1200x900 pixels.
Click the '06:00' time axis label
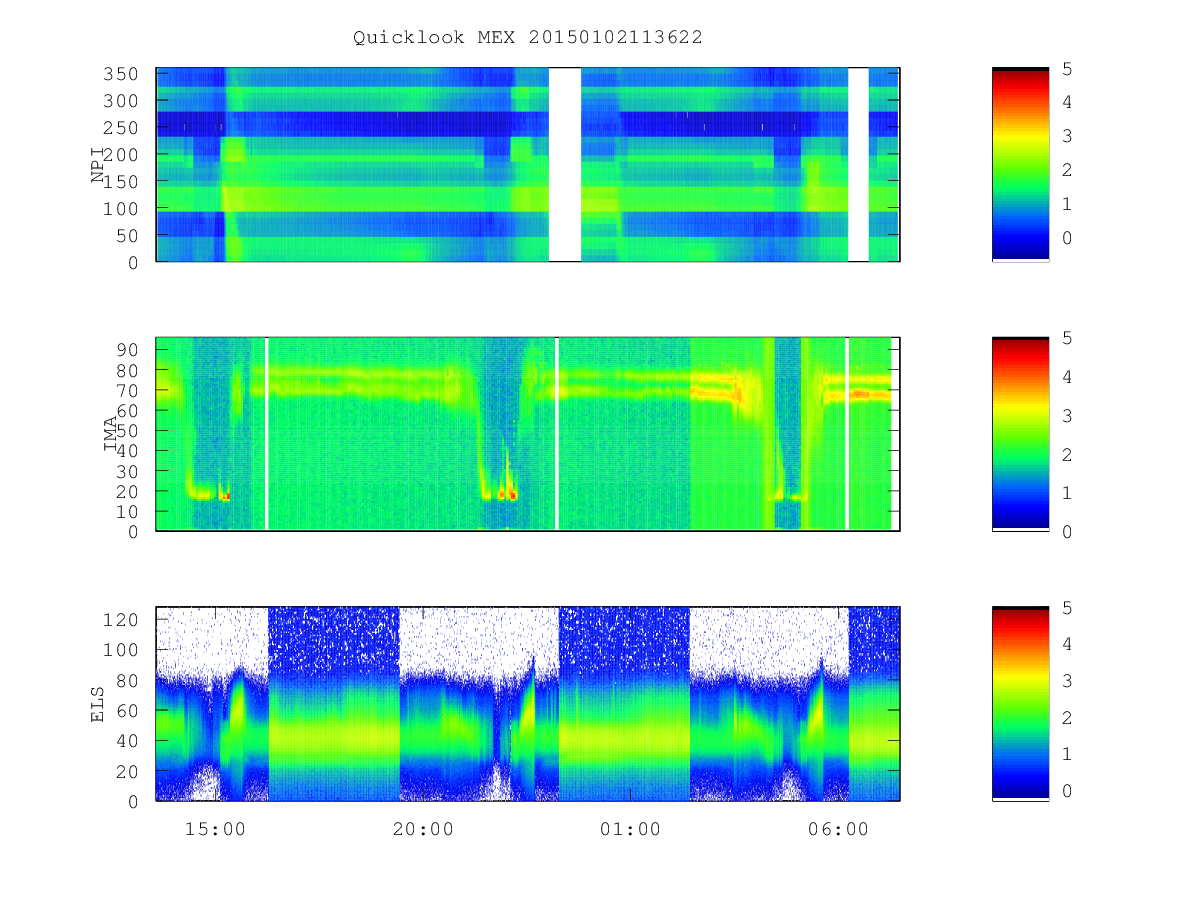(x=838, y=829)
